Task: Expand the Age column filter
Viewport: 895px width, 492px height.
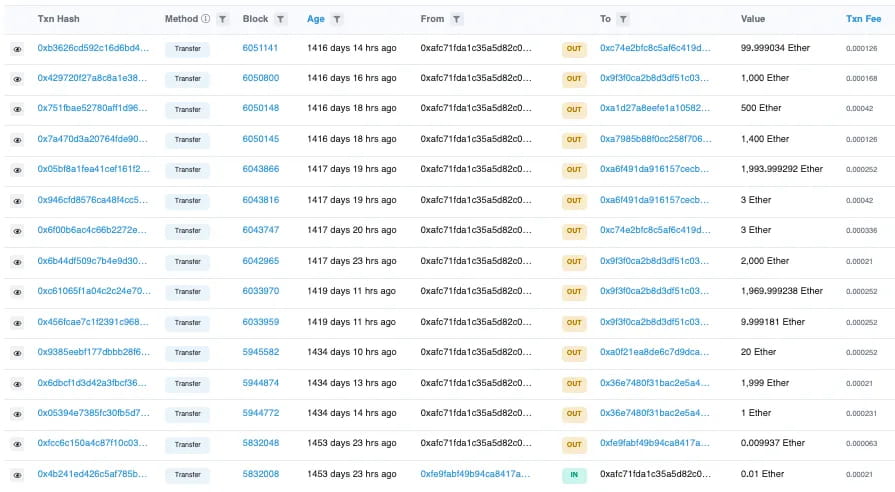Action: tap(337, 19)
